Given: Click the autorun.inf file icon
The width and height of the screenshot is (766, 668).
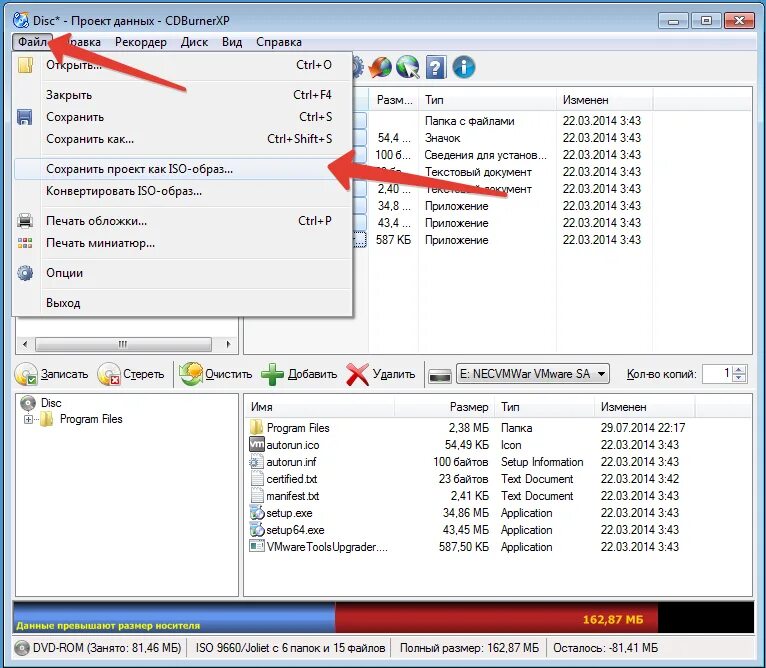Looking at the screenshot, I should 256,462.
